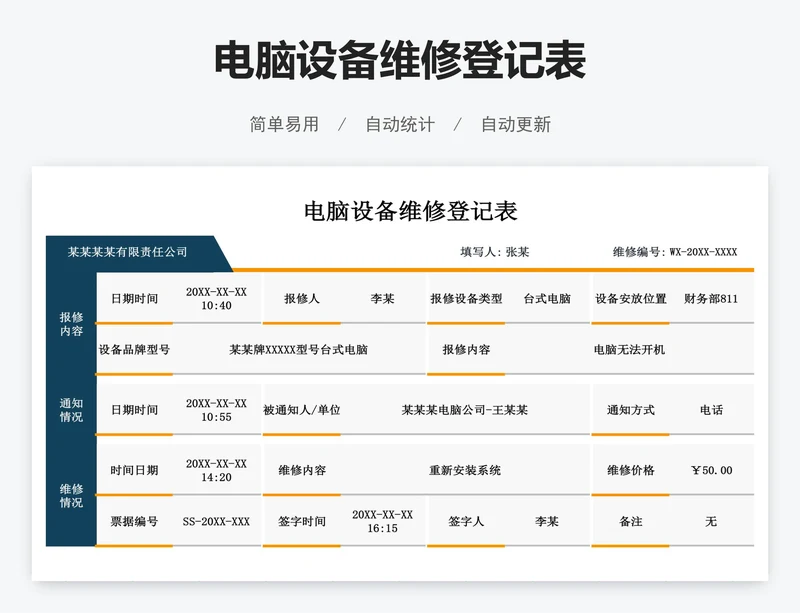The height and width of the screenshot is (613, 800).
Task: Select the 重新安装系统 value cell
Action: pos(465,470)
